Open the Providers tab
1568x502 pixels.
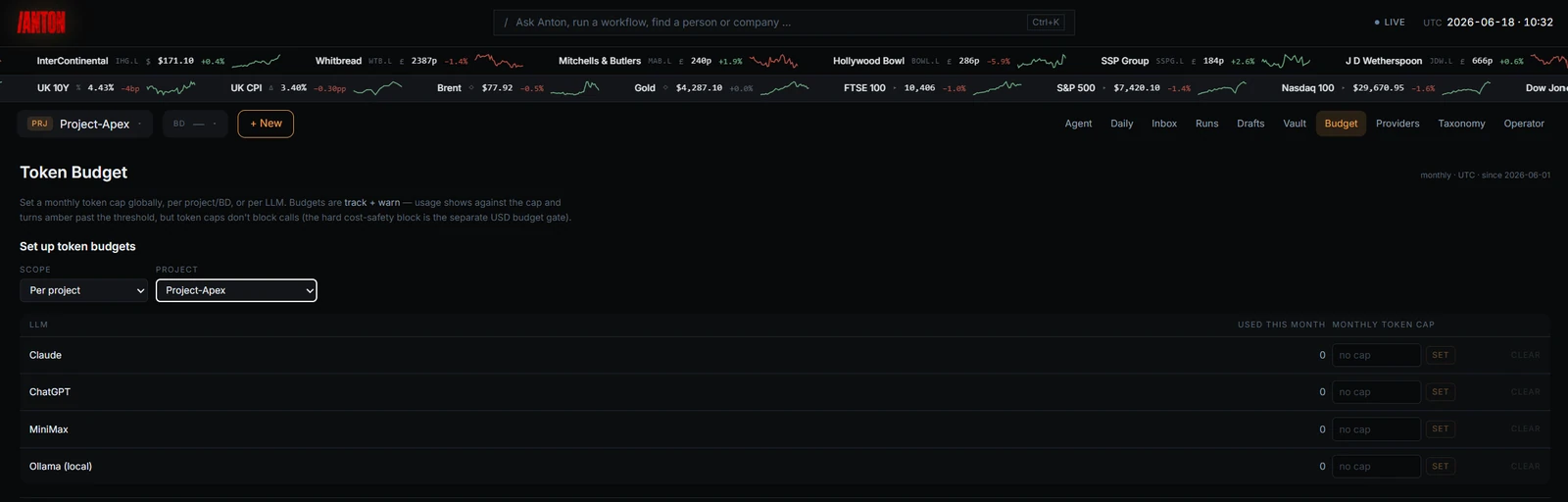[1397, 124]
